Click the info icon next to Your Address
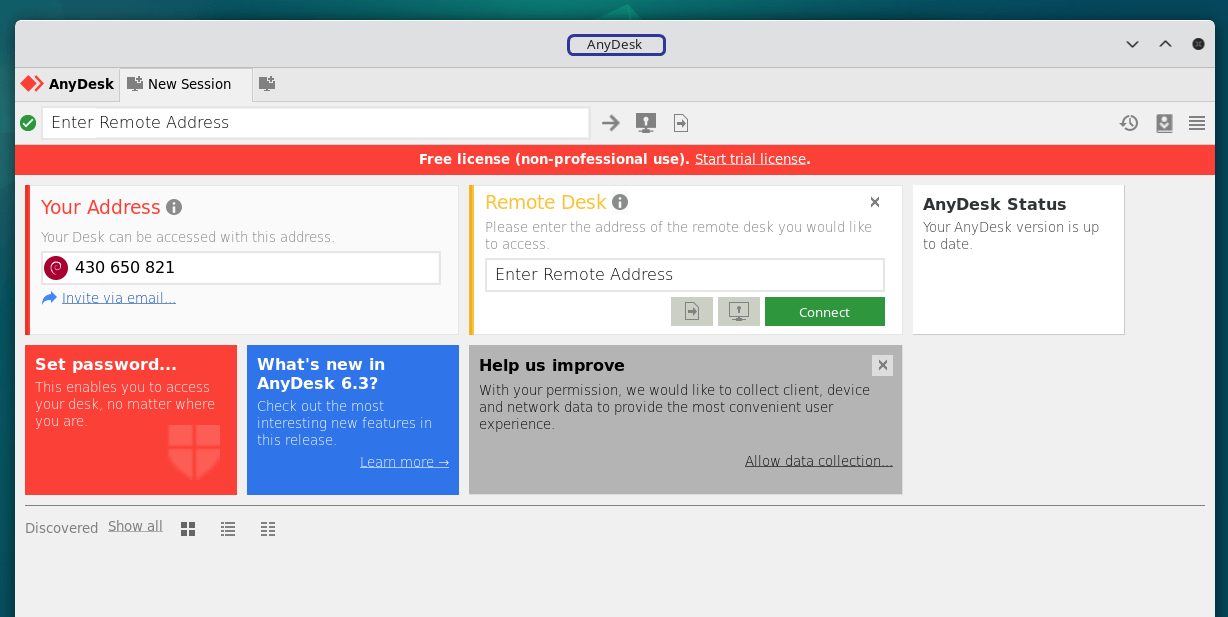 point(174,207)
